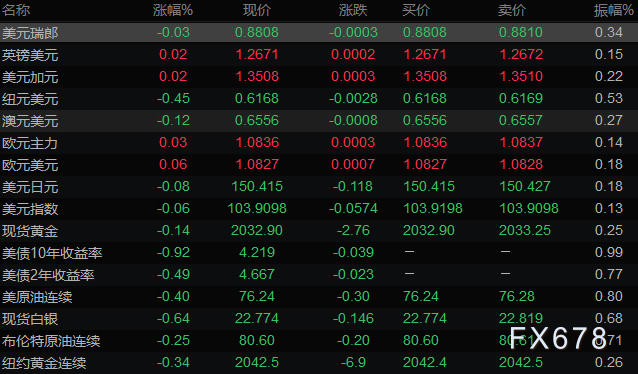Select the 美原油连续 row name
This screenshot has width=638, height=374.
click(37, 297)
